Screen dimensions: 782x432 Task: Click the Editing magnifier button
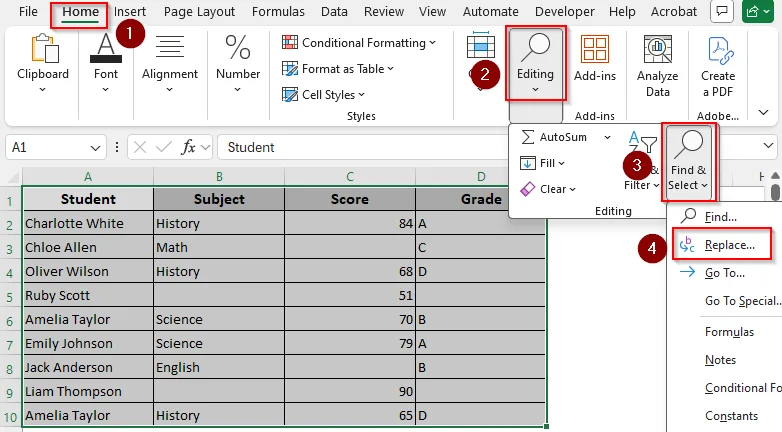(535, 63)
